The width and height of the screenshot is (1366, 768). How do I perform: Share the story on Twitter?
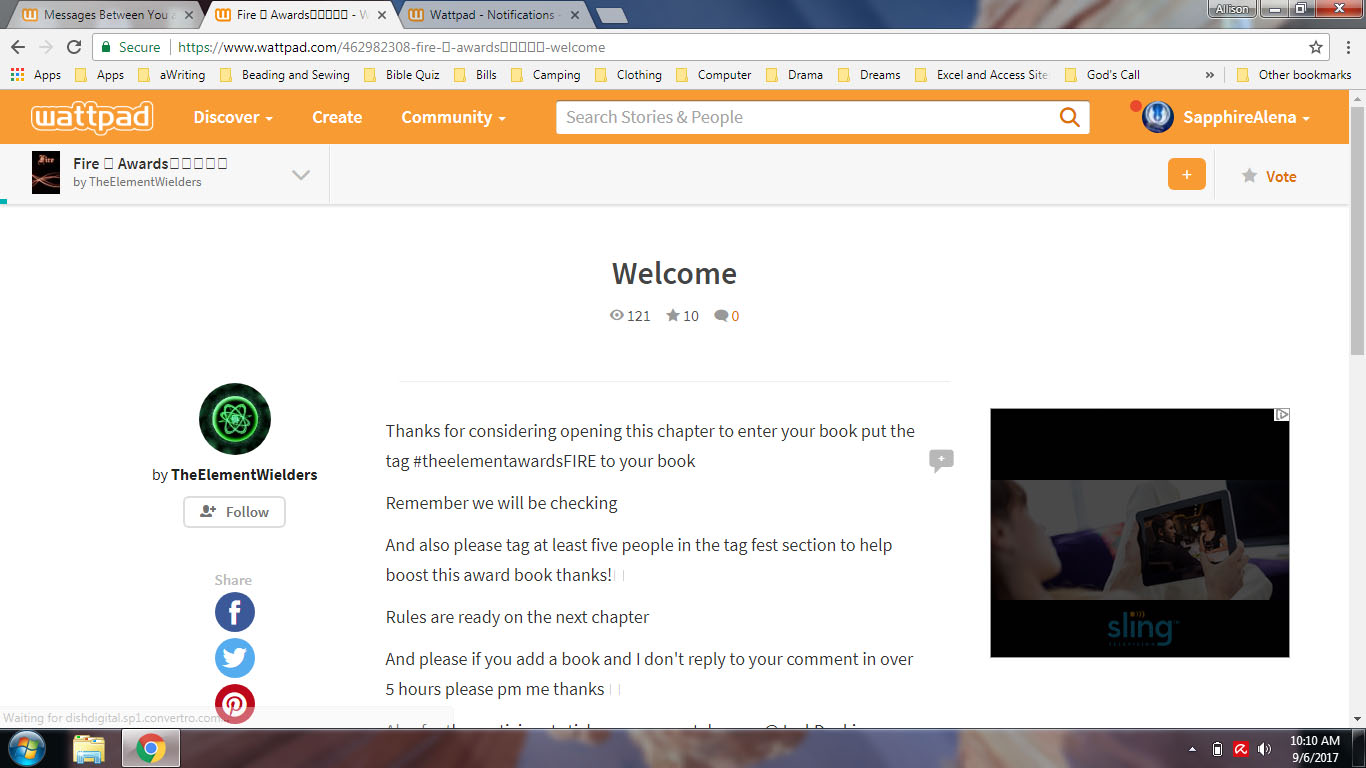pyautogui.click(x=235, y=658)
